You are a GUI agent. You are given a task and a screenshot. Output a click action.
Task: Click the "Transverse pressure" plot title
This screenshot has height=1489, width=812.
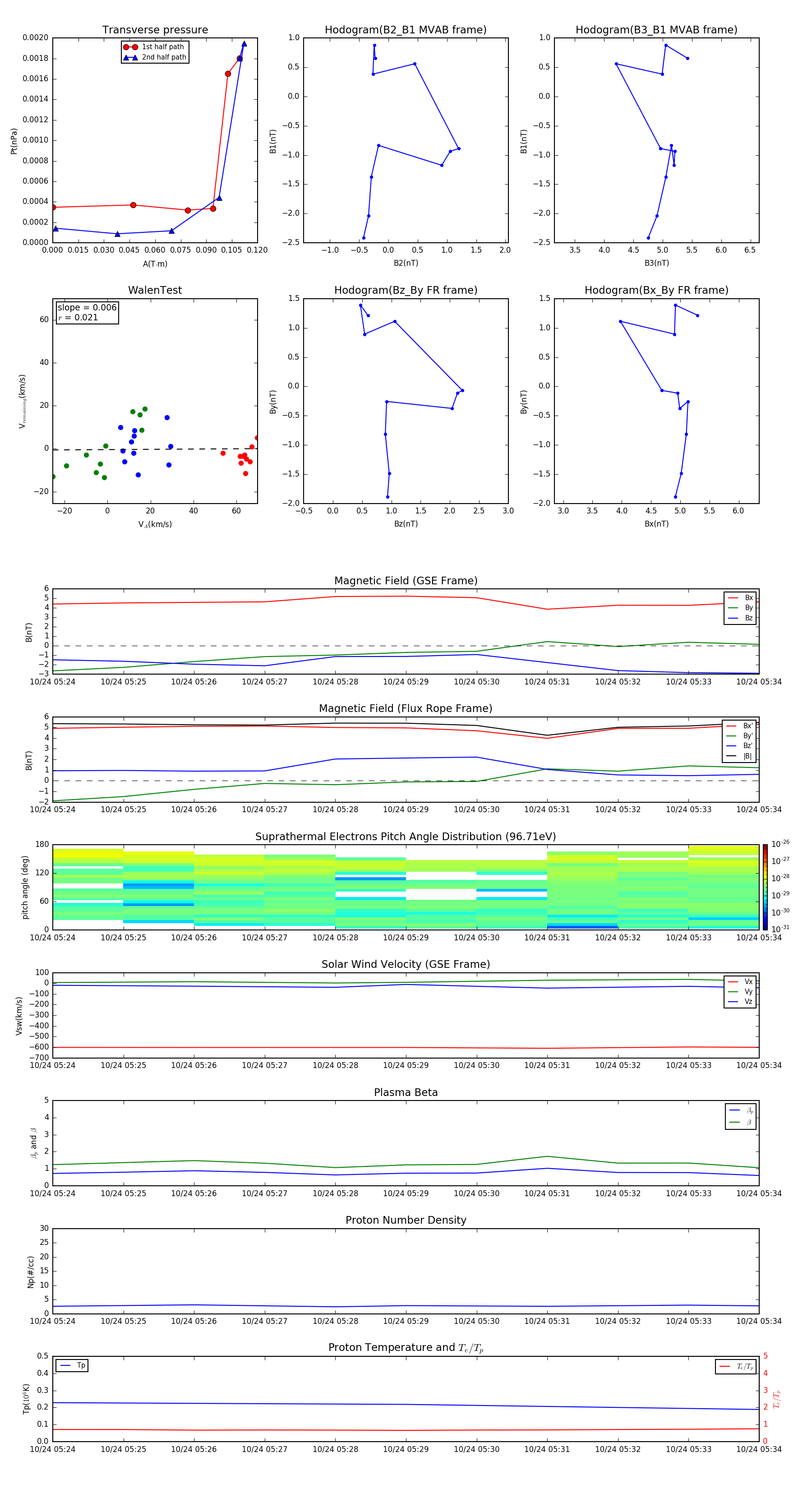click(155, 30)
